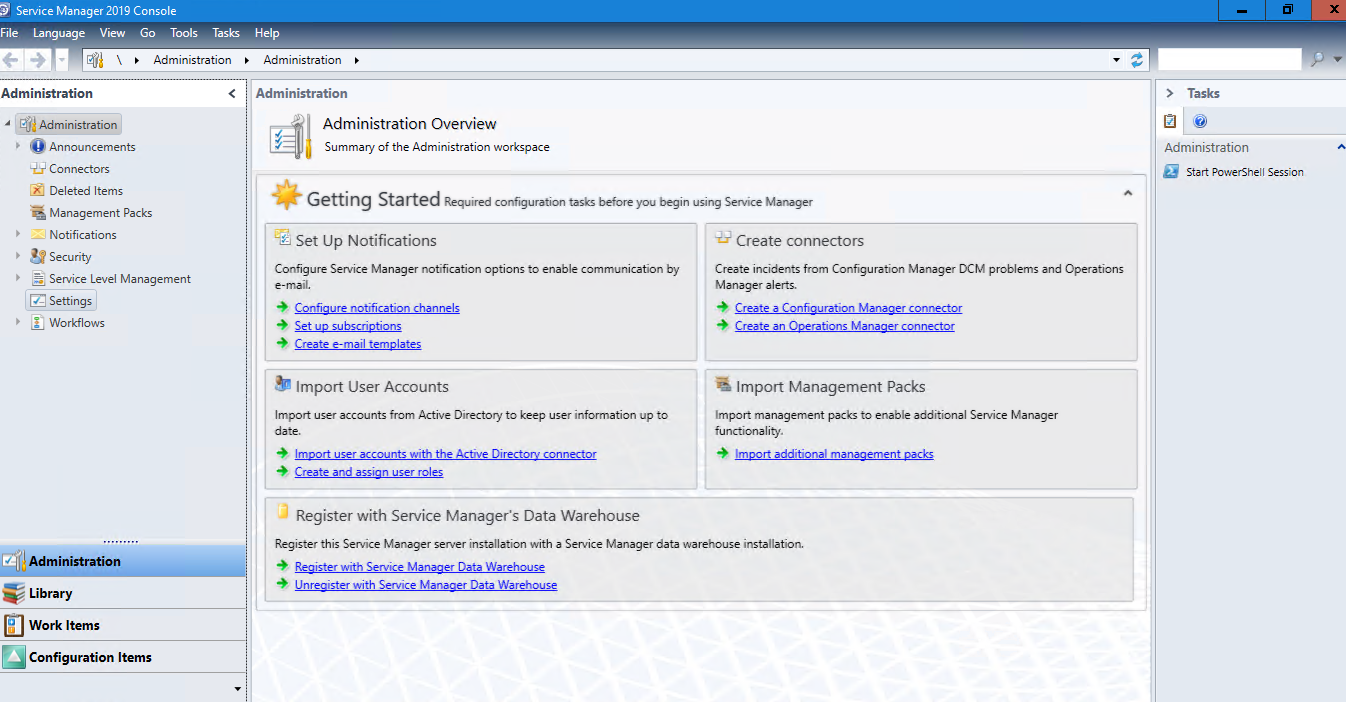The height and width of the screenshot is (702, 1346).
Task: Open the Tasks menu
Action: click(x=225, y=32)
